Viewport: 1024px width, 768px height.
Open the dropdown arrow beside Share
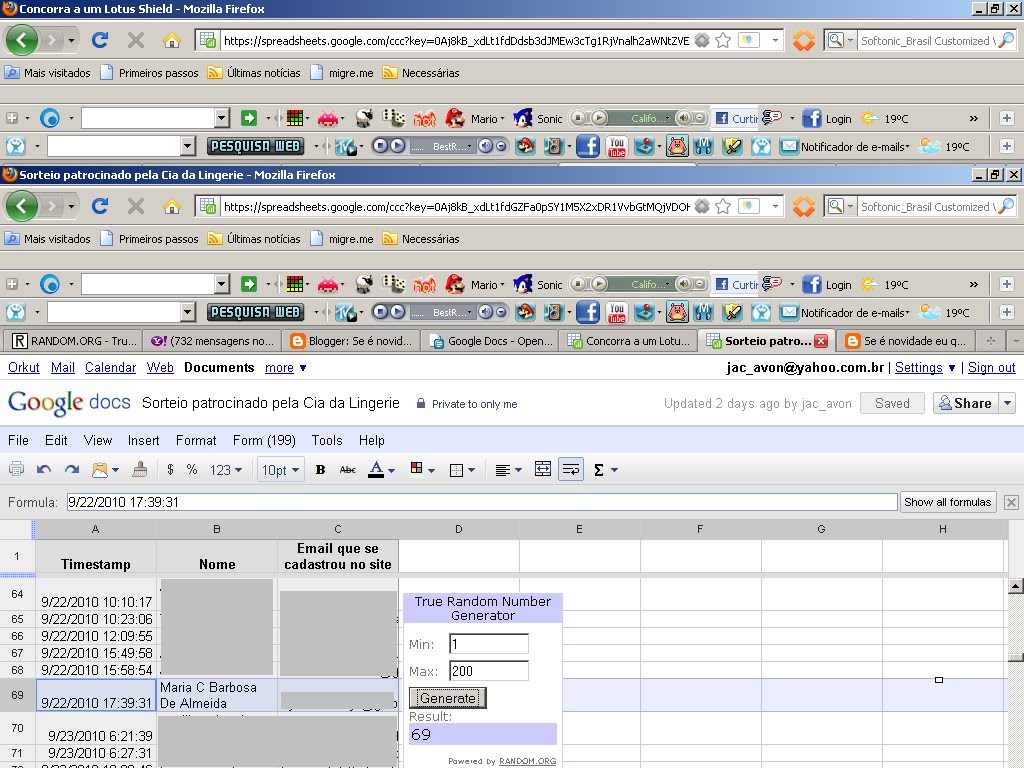(x=1008, y=403)
